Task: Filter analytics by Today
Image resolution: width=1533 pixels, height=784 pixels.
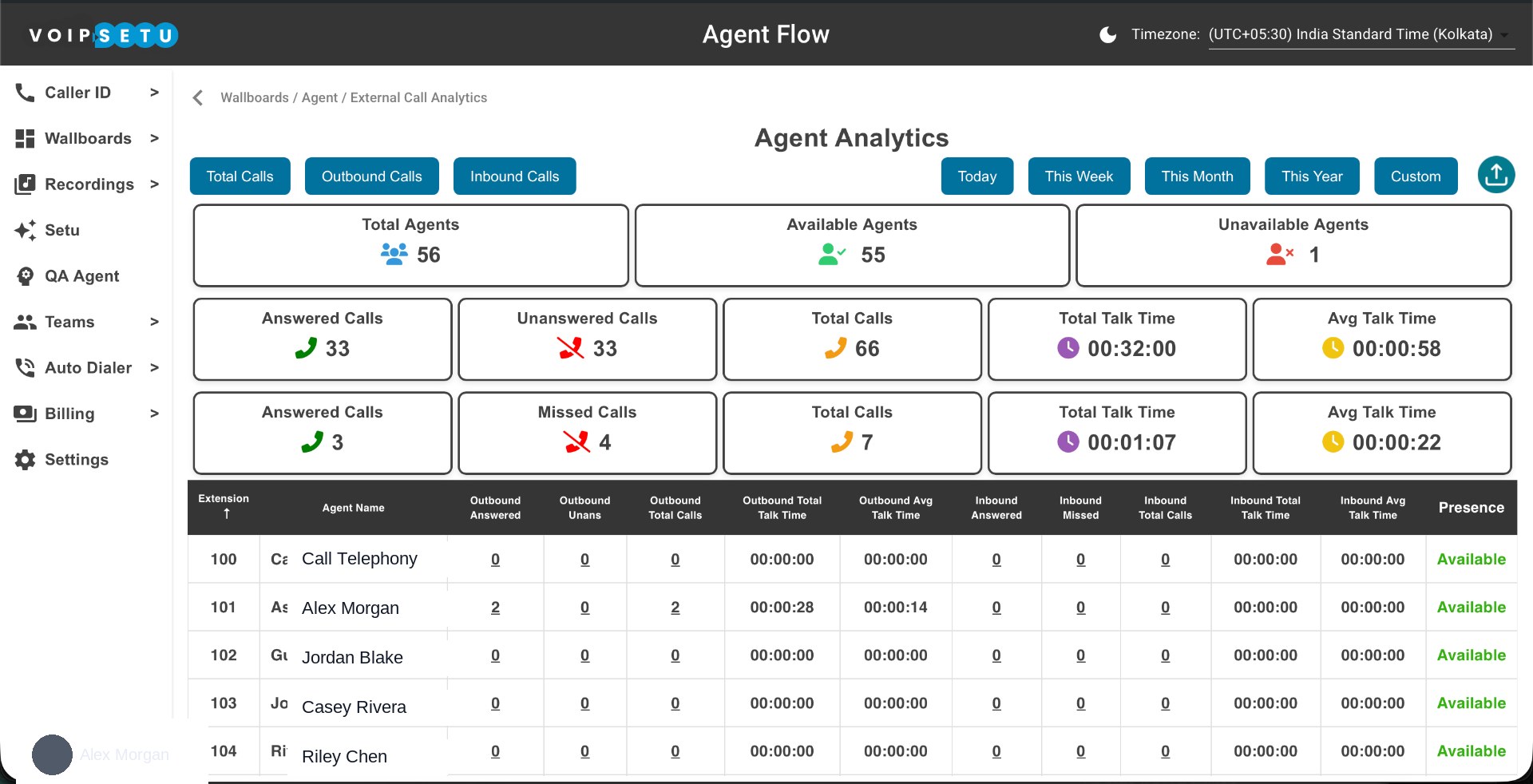Action: point(977,176)
